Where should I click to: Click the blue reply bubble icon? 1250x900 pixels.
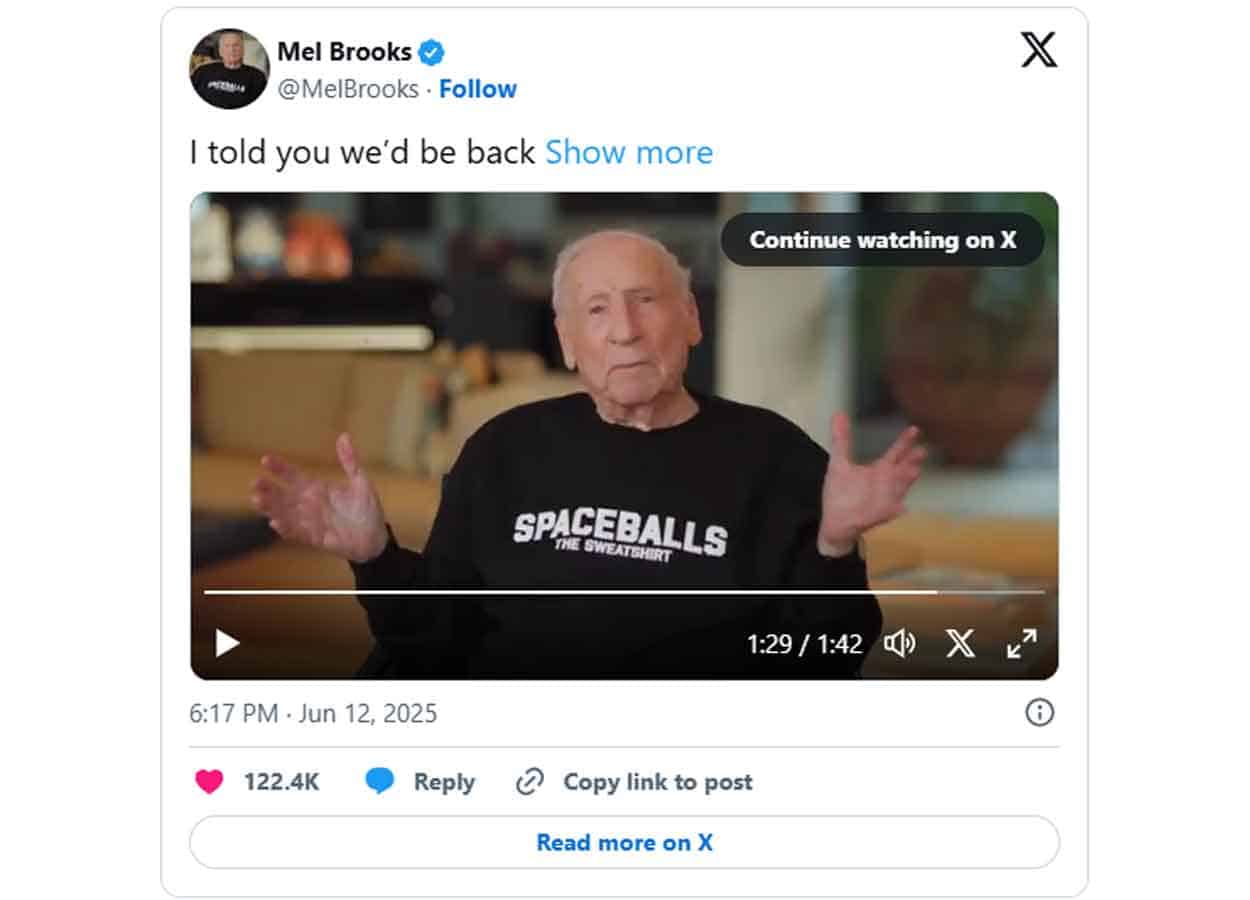coord(380,782)
